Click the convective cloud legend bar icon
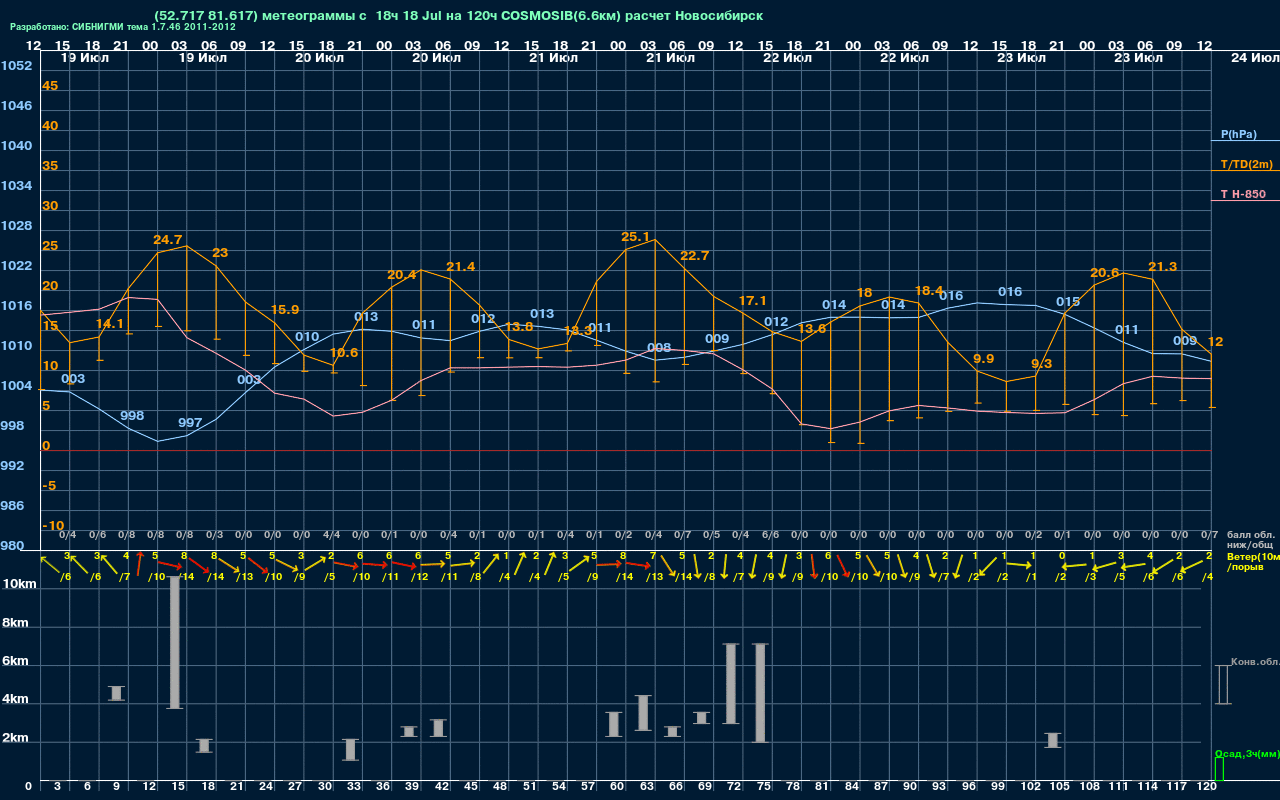 pos(1222,684)
